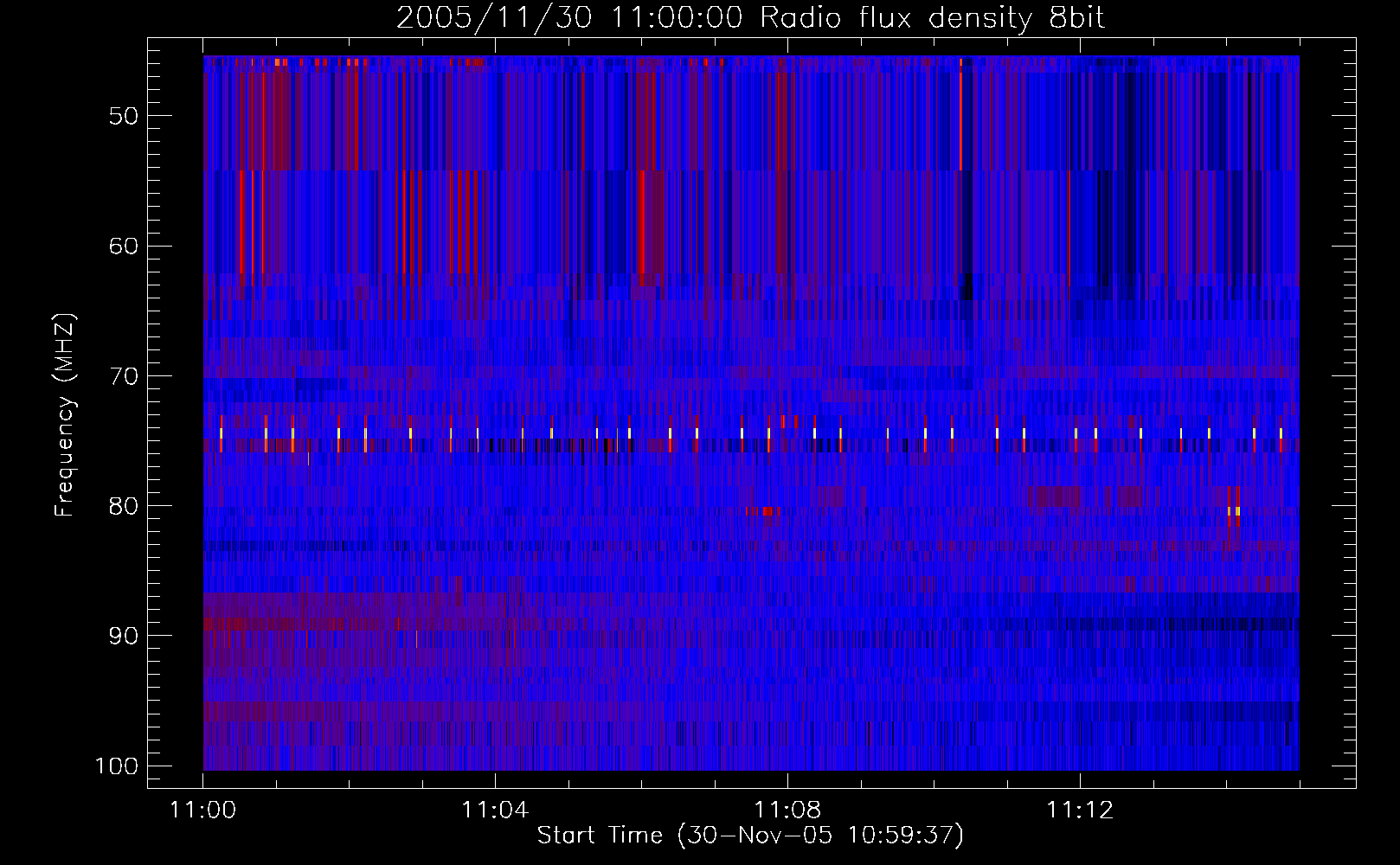Click the 11:00 time tick label

[x=203, y=811]
